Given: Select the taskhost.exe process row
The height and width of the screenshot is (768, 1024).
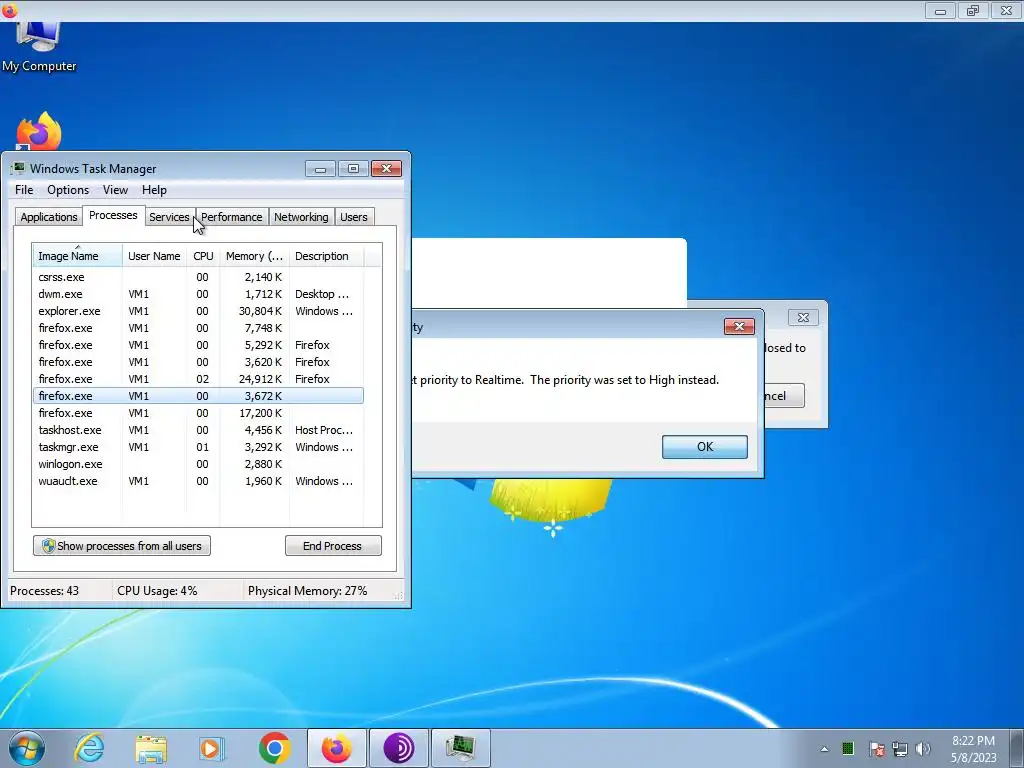Looking at the screenshot, I should coord(198,430).
